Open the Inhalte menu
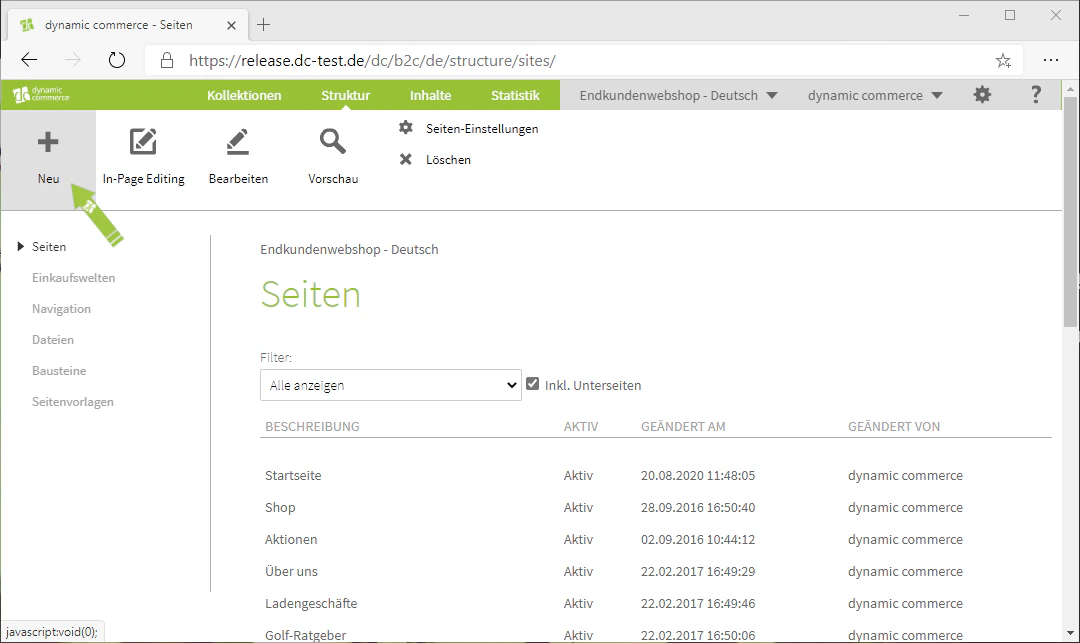Image resolution: width=1080 pixels, height=643 pixels. pyautogui.click(x=430, y=96)
